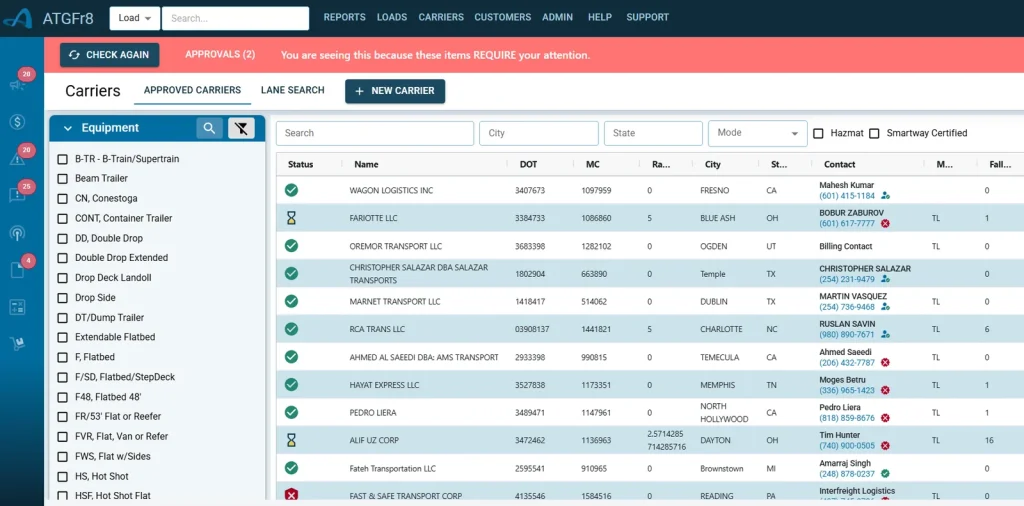Enable the Smartway Certified checkbox
This screenshot has width=1024, height=506.
click(x=874, y=133)
